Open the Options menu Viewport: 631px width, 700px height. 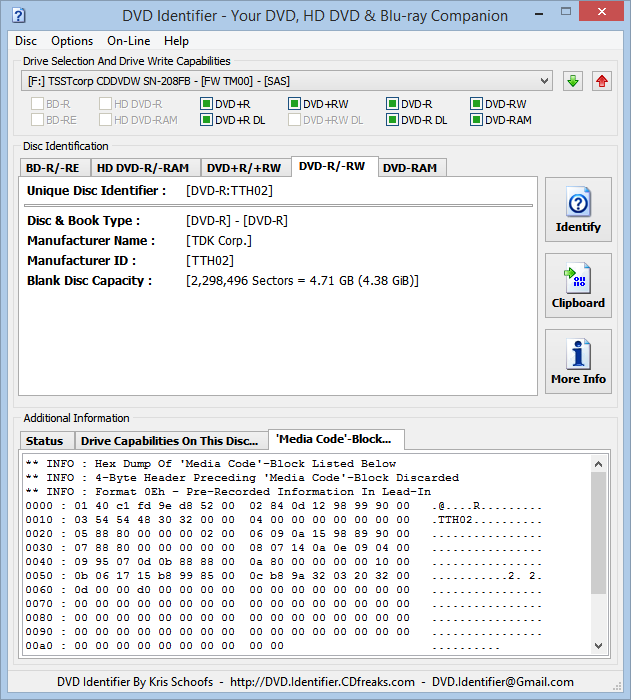(x=72, y=41)
